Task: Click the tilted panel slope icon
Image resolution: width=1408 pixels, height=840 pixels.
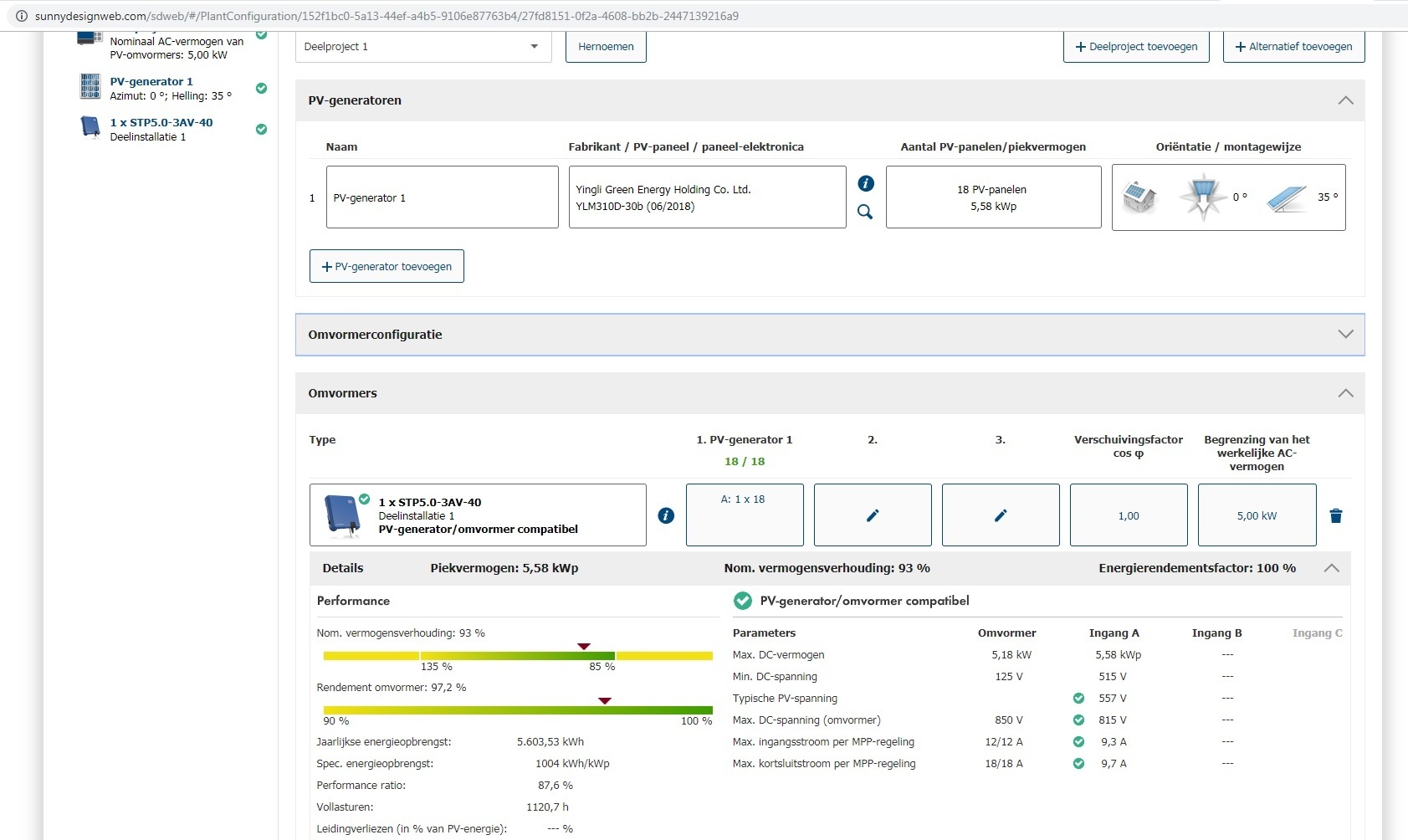Action: tap(1285, 197)
